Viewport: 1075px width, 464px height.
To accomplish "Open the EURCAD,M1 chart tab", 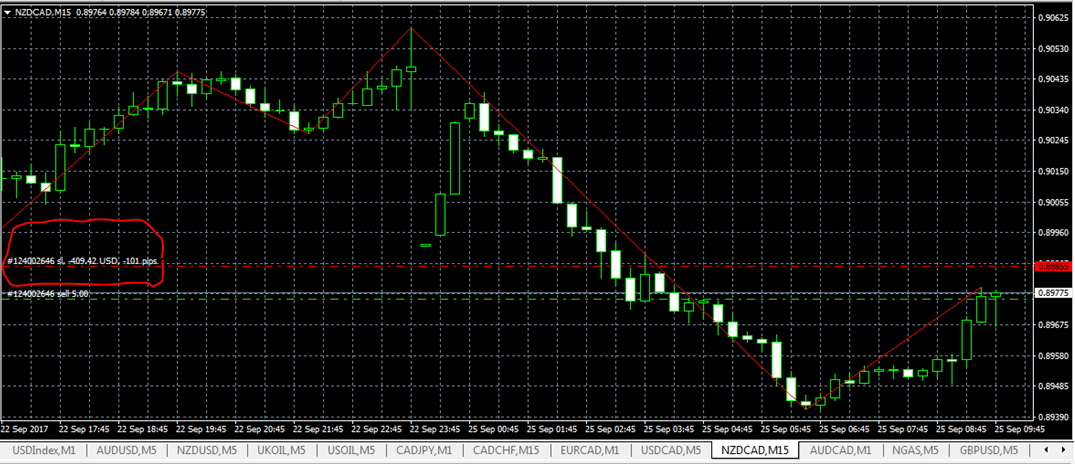I will [590, 450].
